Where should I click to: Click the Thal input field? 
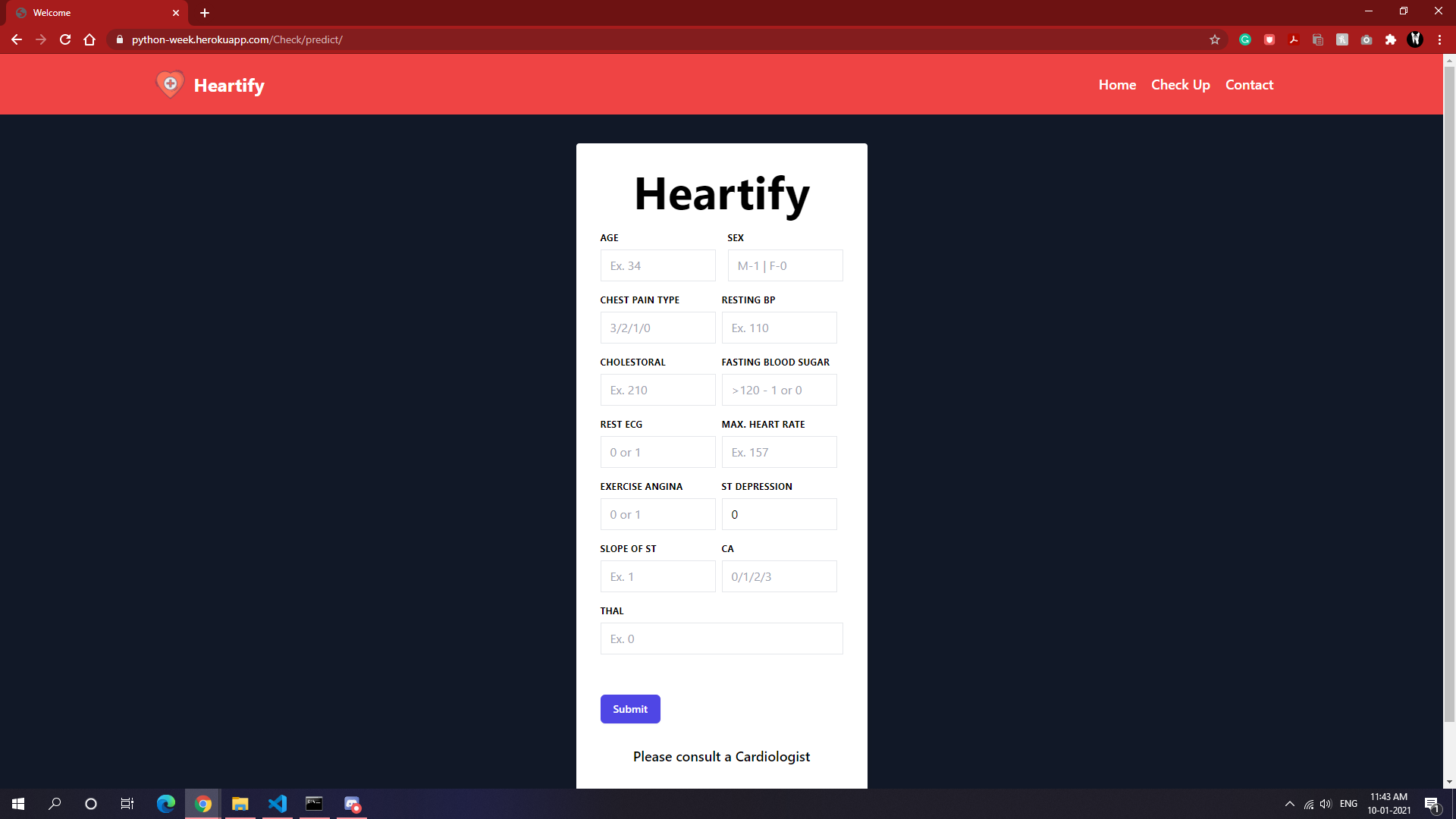pyautogui.click(x=721, y=639)
